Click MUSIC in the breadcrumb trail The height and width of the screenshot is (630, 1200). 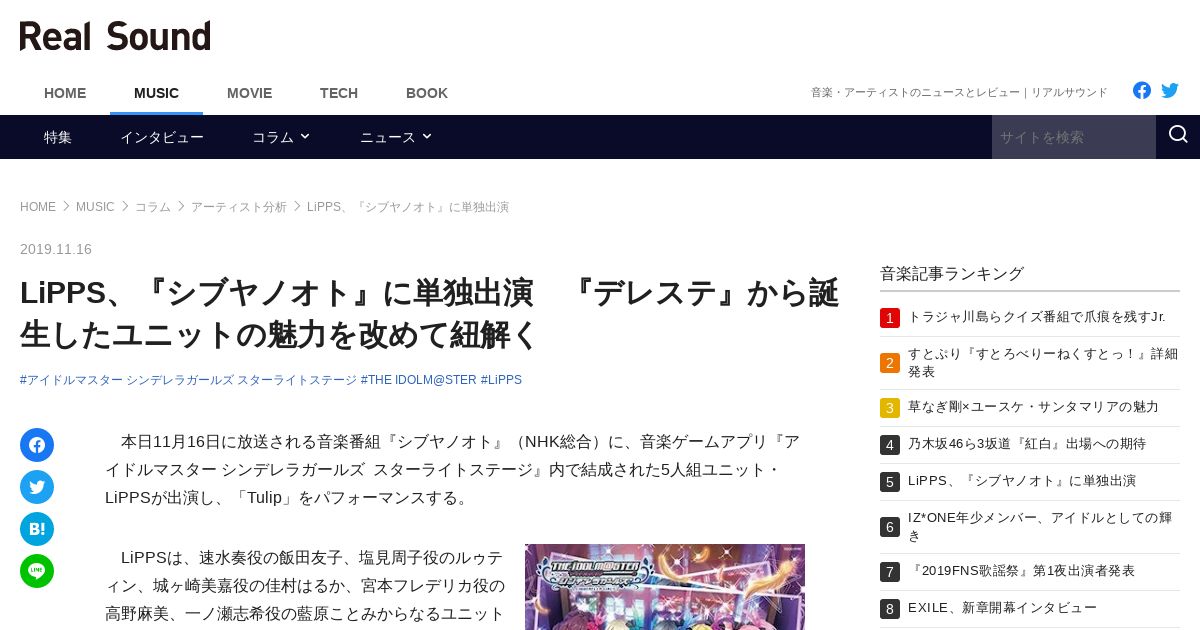click(95, 207)
